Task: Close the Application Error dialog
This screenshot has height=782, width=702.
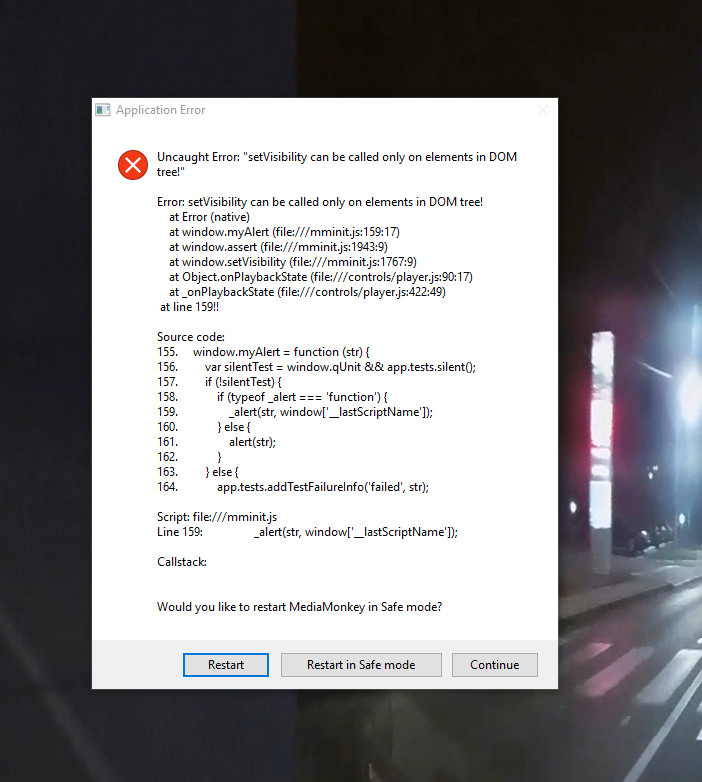Action: [542, 110]
